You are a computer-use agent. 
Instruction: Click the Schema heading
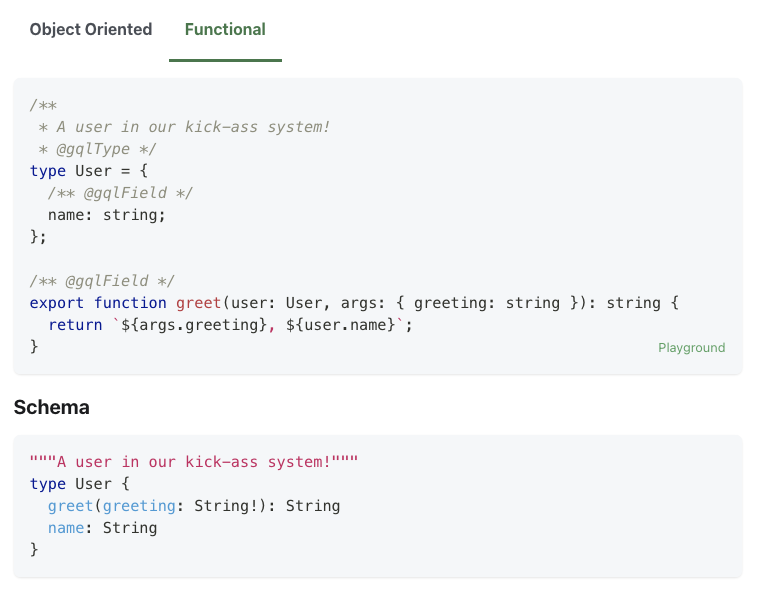tap(52, 407)
